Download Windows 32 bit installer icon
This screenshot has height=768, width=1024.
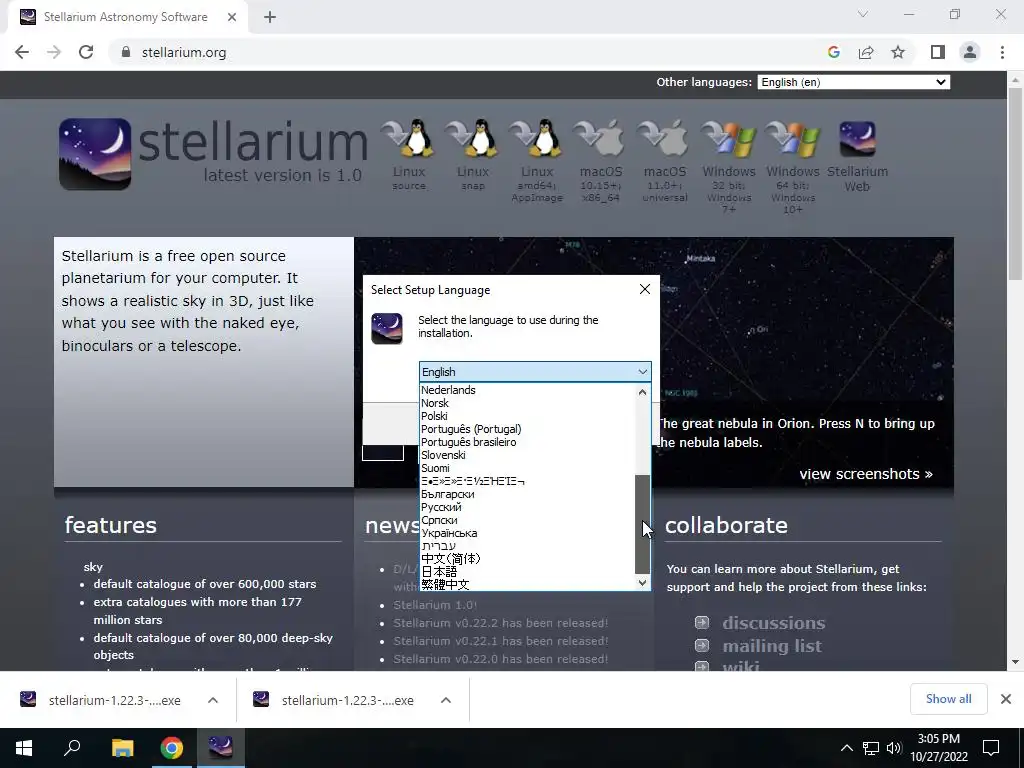coord(729,138)
